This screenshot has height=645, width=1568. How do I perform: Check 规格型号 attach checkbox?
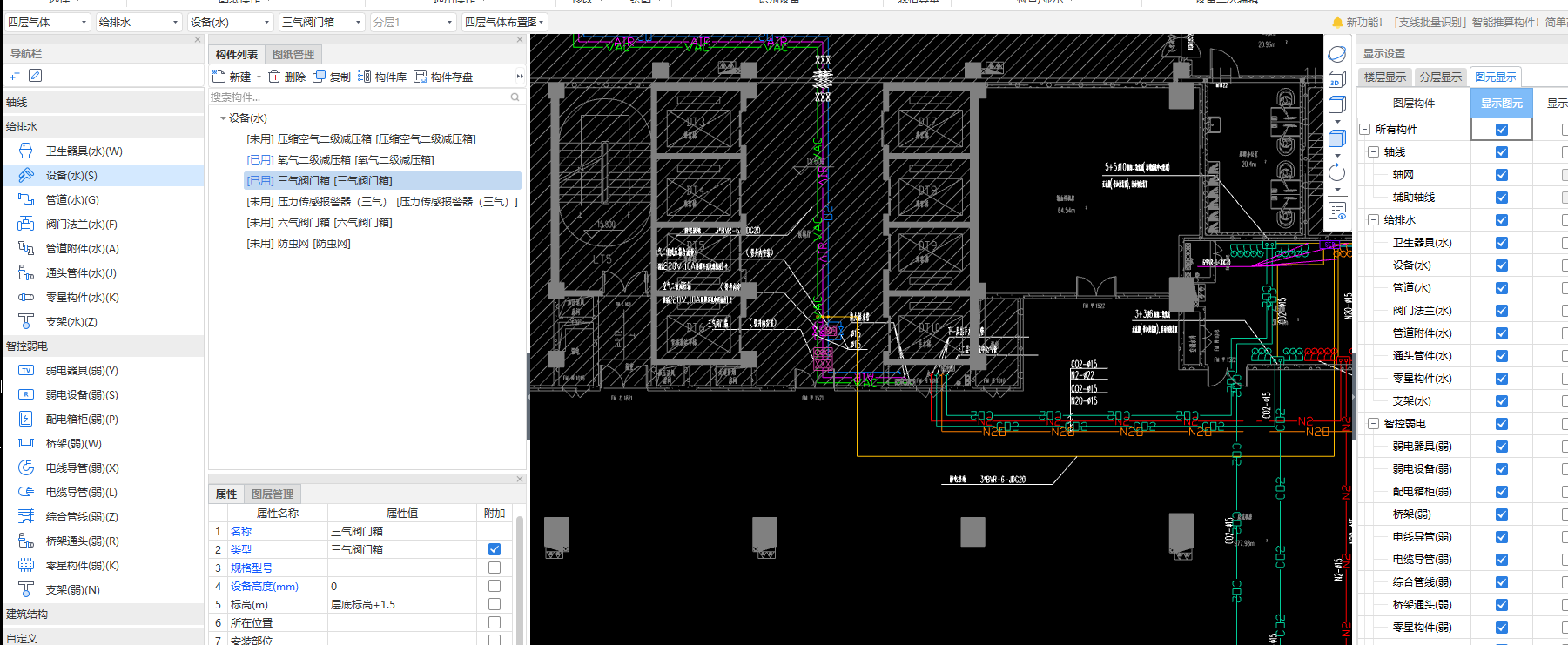click(495, 568)
